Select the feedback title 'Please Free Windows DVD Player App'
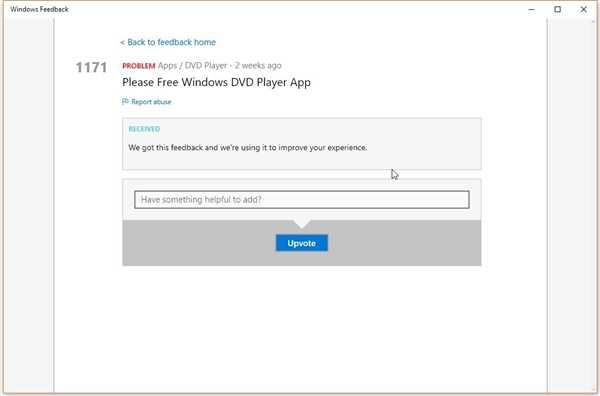This screenshot has width=600, height=396. tap(217, 82)
